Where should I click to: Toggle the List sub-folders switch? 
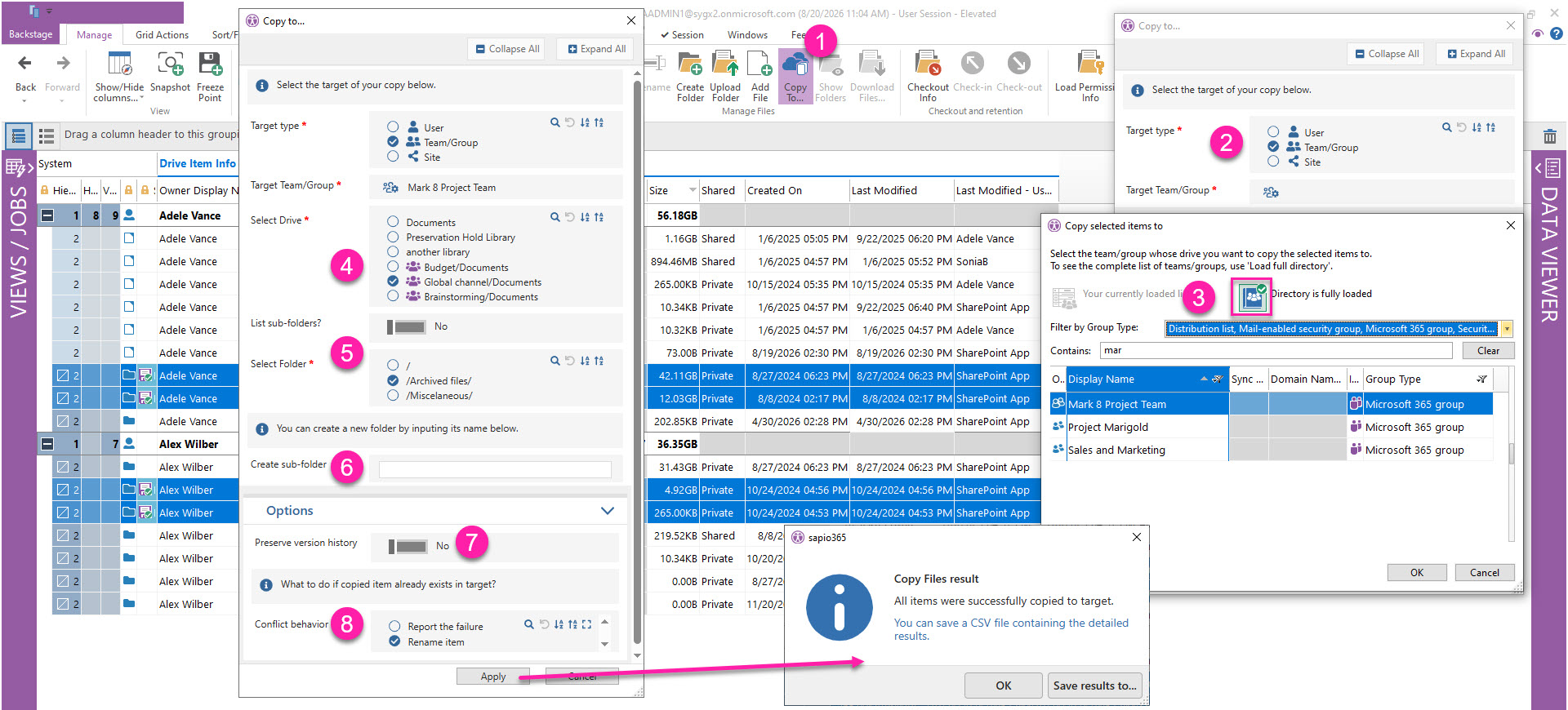(406, 326)
